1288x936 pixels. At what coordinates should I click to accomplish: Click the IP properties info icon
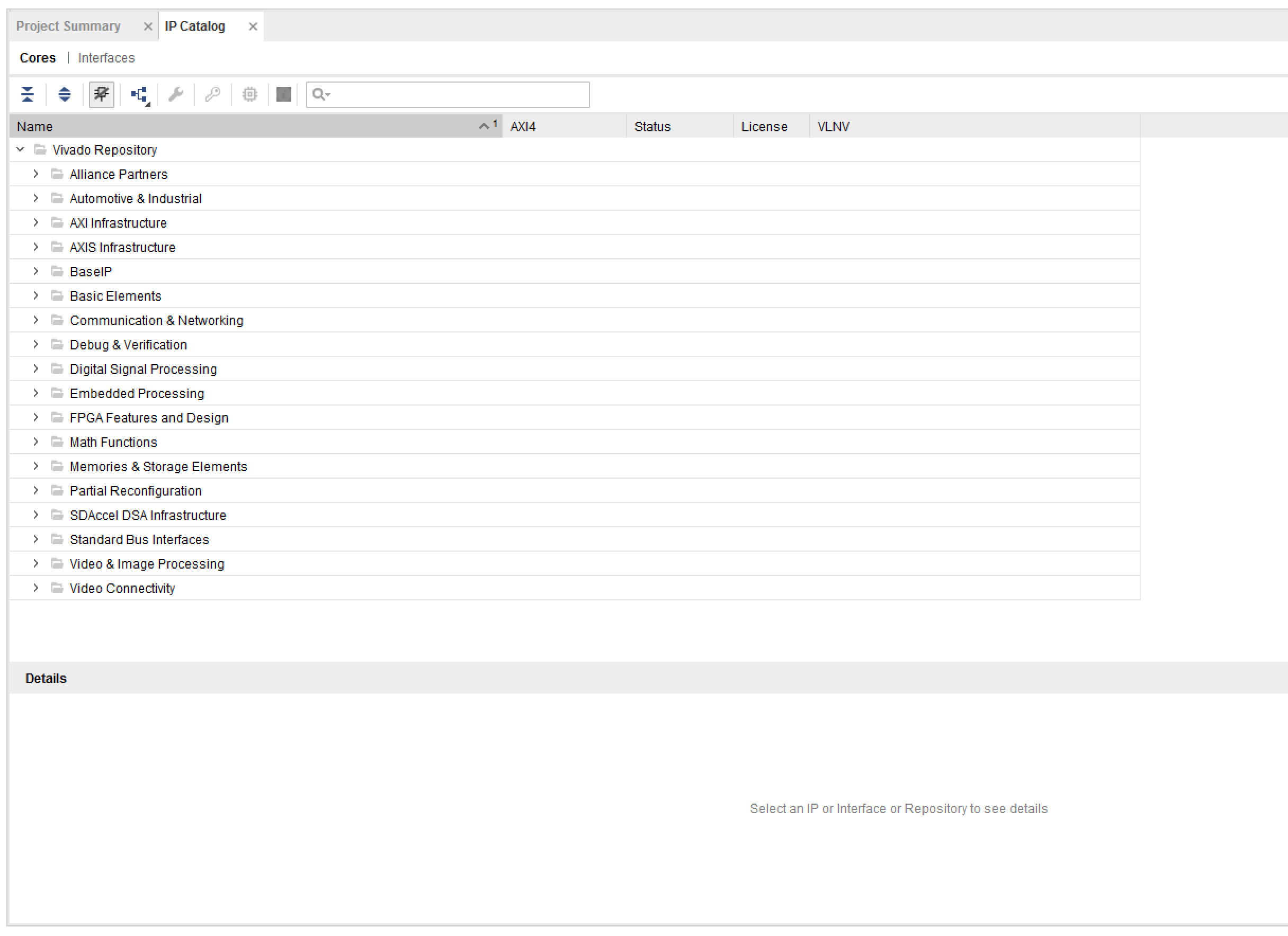click(x=284, y=94)
